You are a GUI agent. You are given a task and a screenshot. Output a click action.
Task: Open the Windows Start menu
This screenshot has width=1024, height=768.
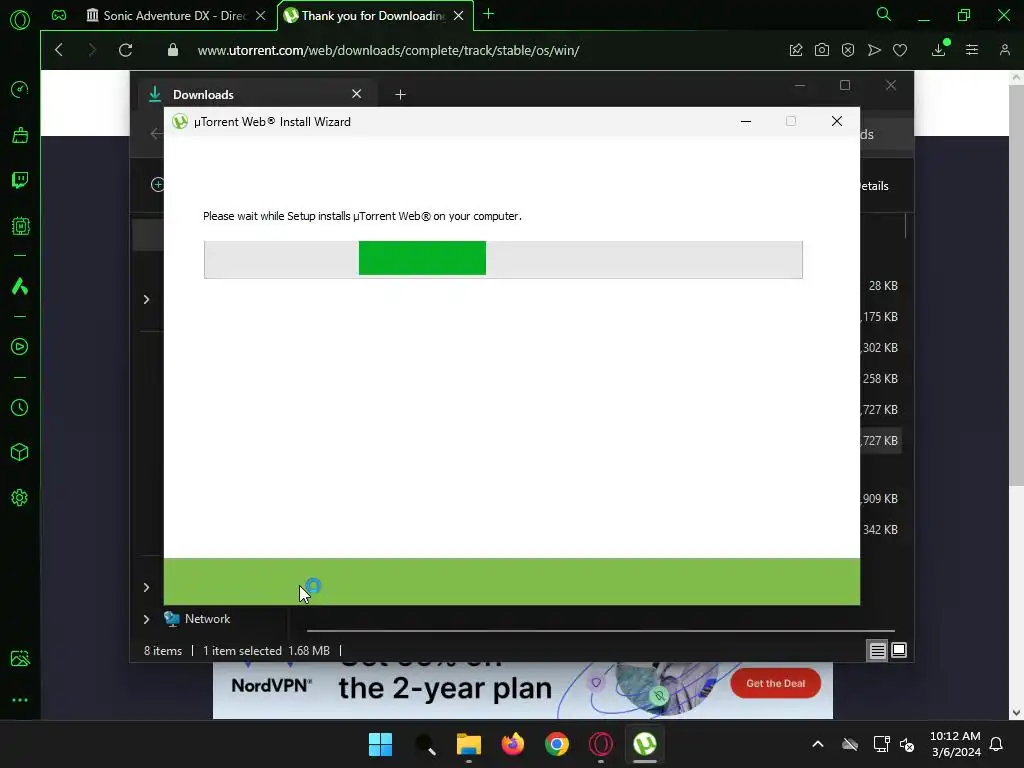380,744
